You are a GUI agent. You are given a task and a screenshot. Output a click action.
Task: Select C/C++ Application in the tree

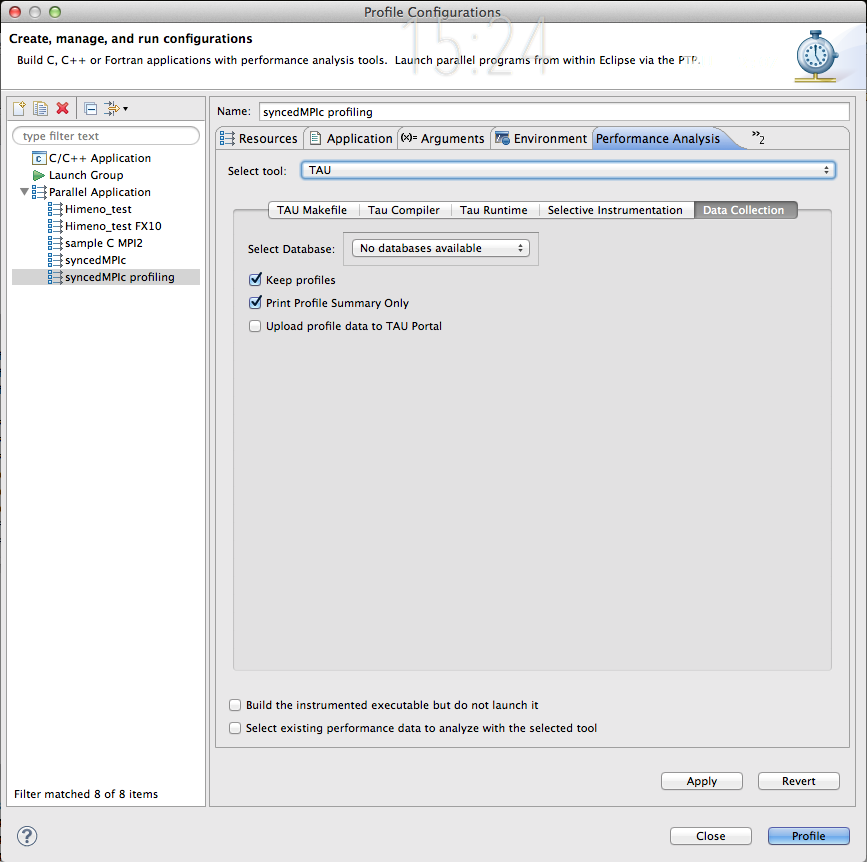click(x=100, y=158)
